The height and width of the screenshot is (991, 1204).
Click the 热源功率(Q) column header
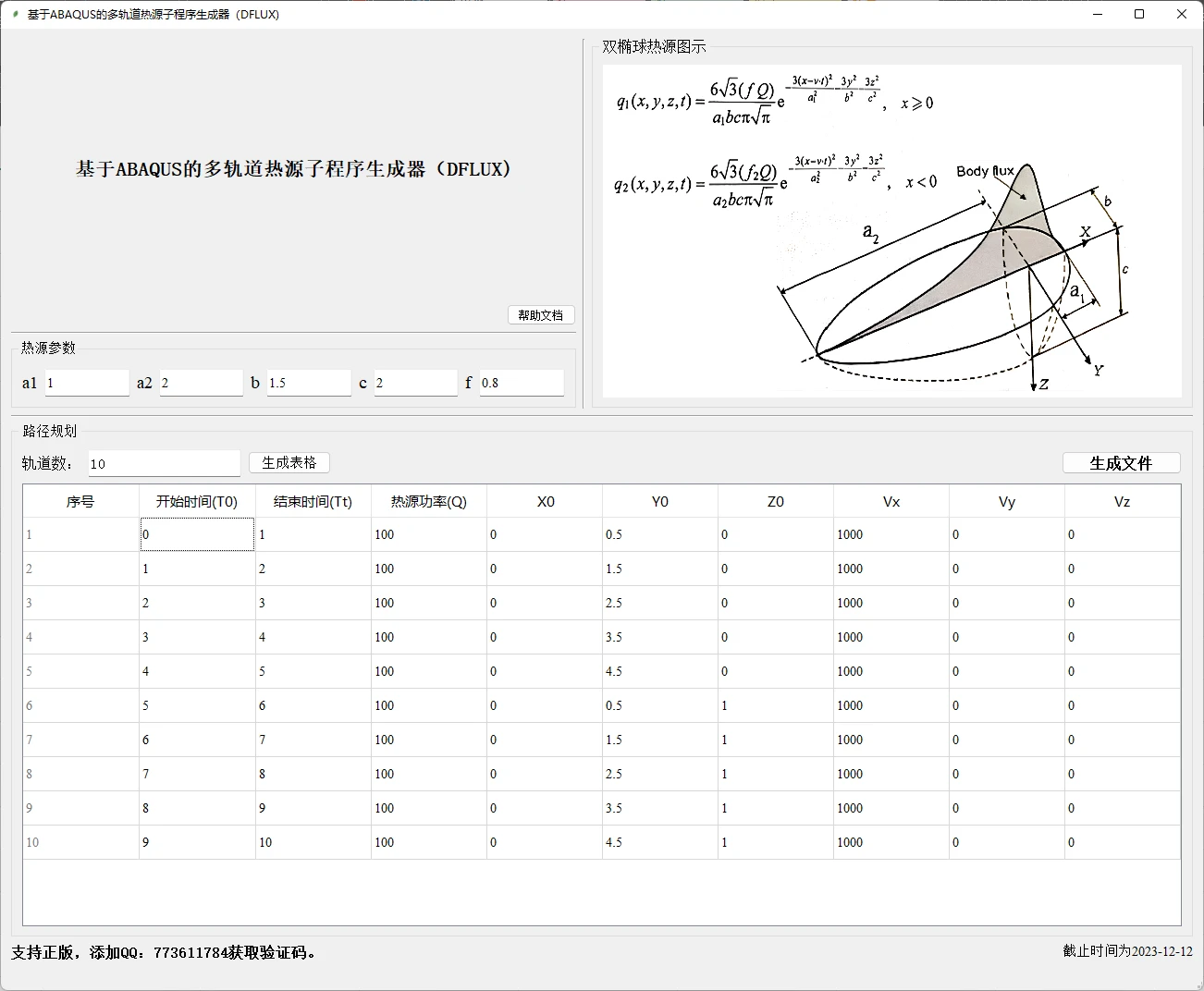click(x=429, y=501)
